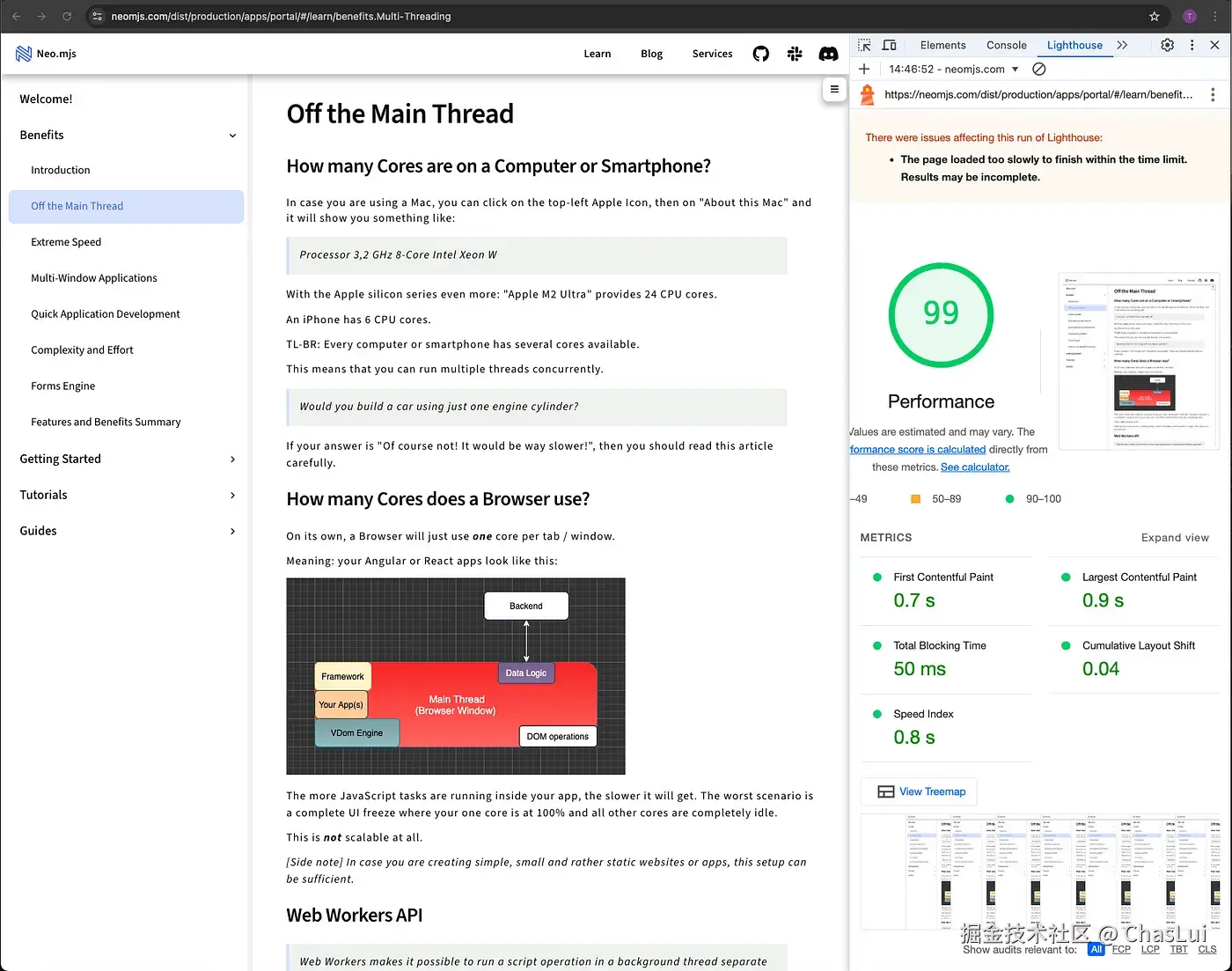Clear all Lighthouse reports icon
This screenshot has width=1232, height=971.
[1039, 69]
